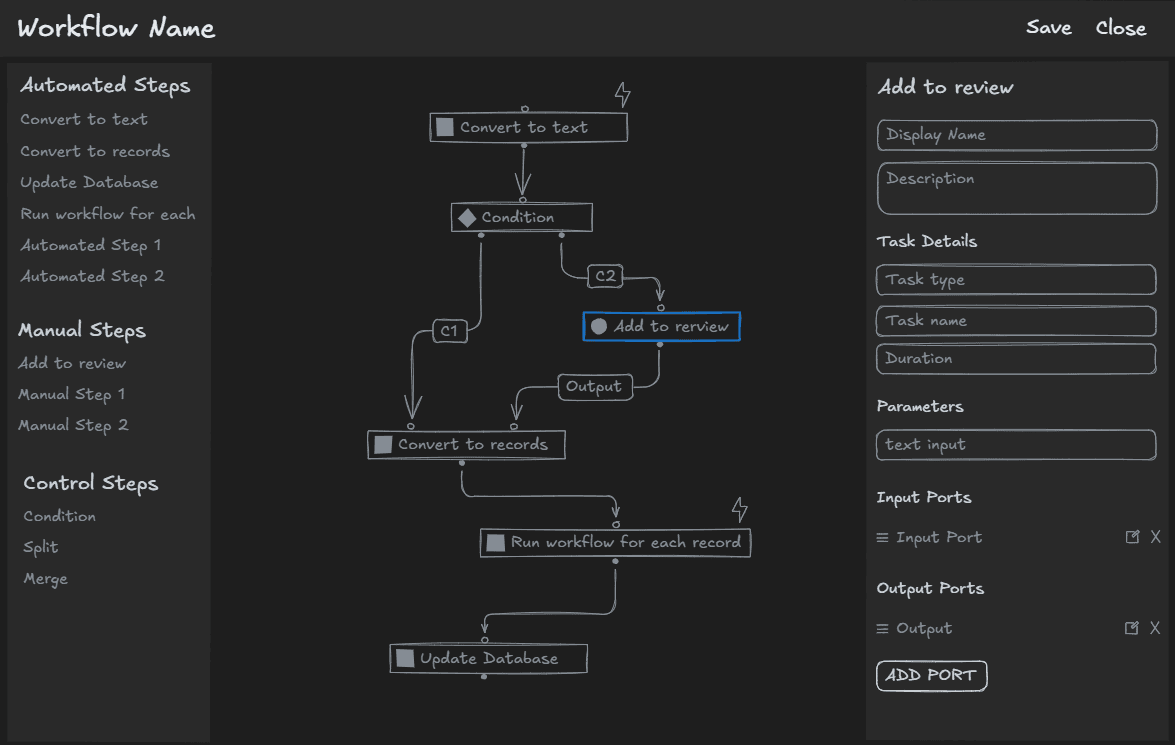
Task: Select Manual Step 1 under Manual Steps
Action: point(71,394)
